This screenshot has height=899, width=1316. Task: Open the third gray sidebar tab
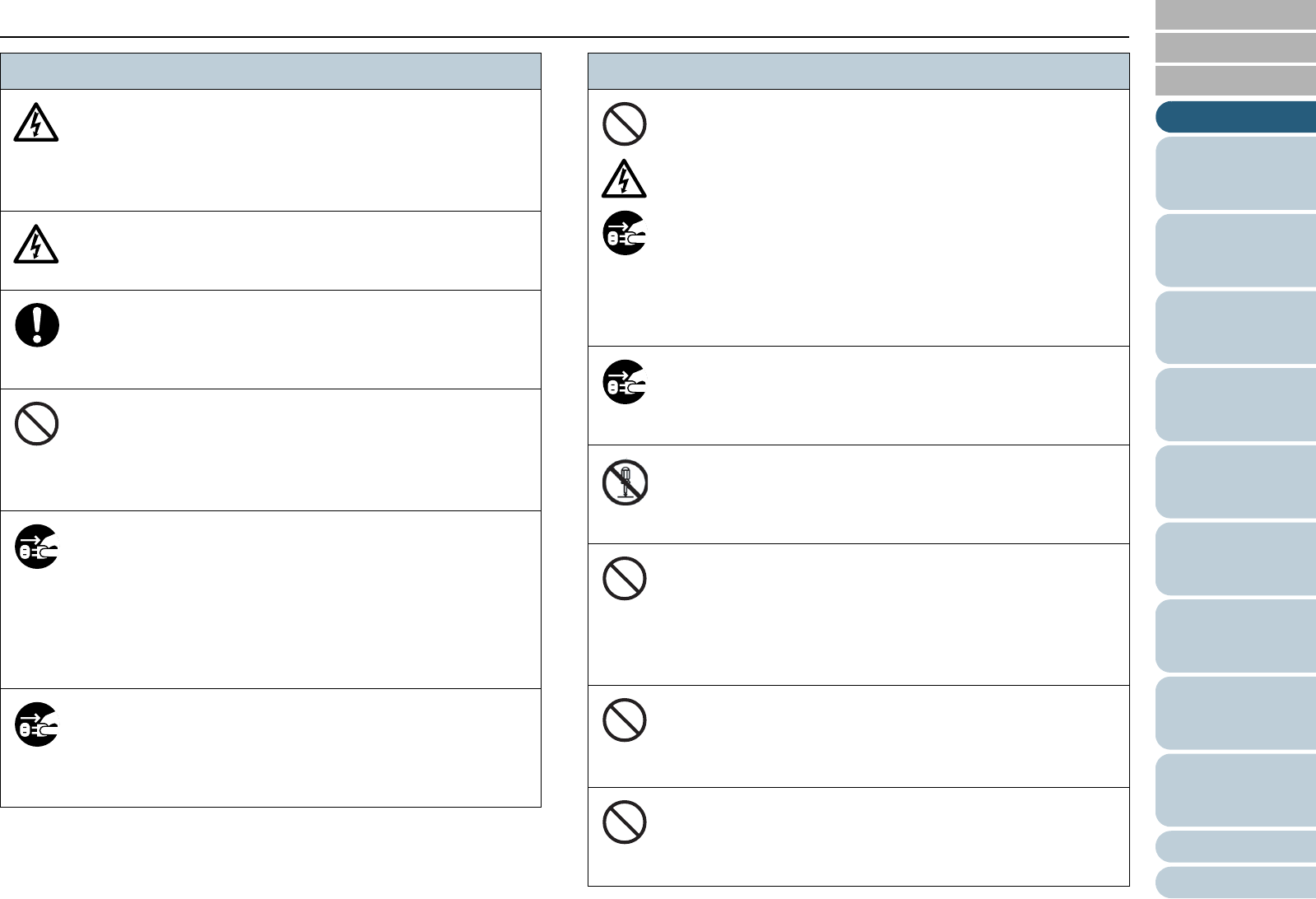pyautogui.click(x=1235, y=81)
